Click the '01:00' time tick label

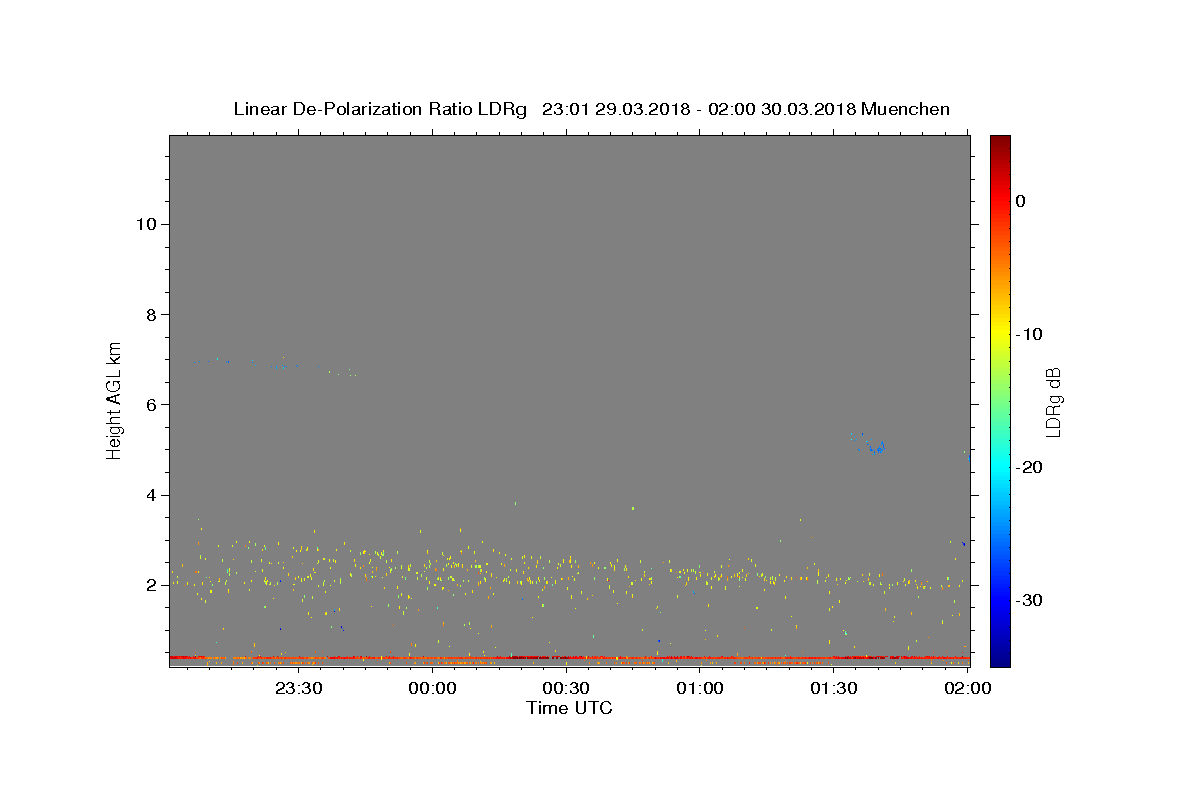(x=700, y=689)
